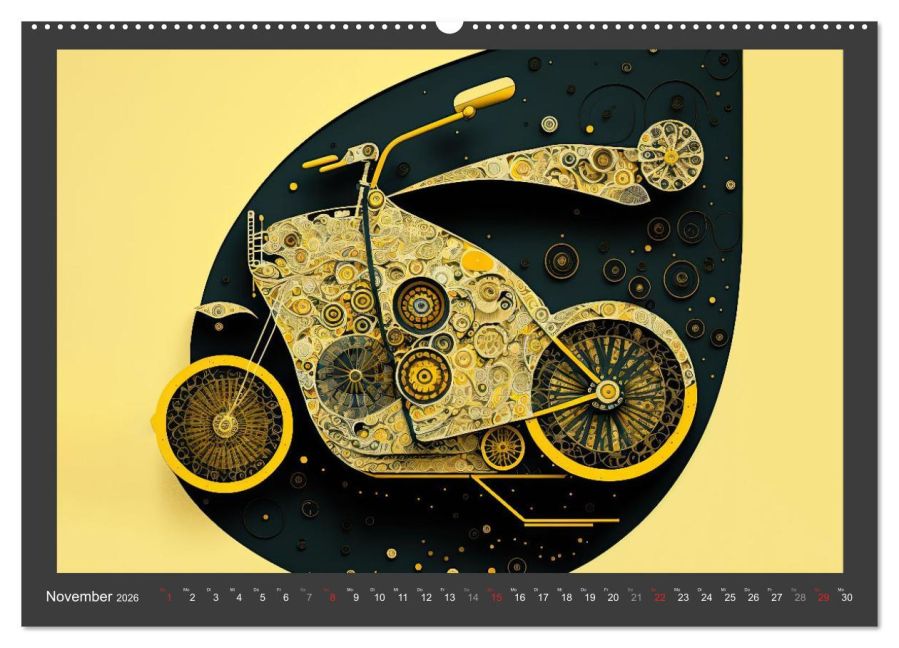Click date 18 in the calendar row

pos(566,598)
